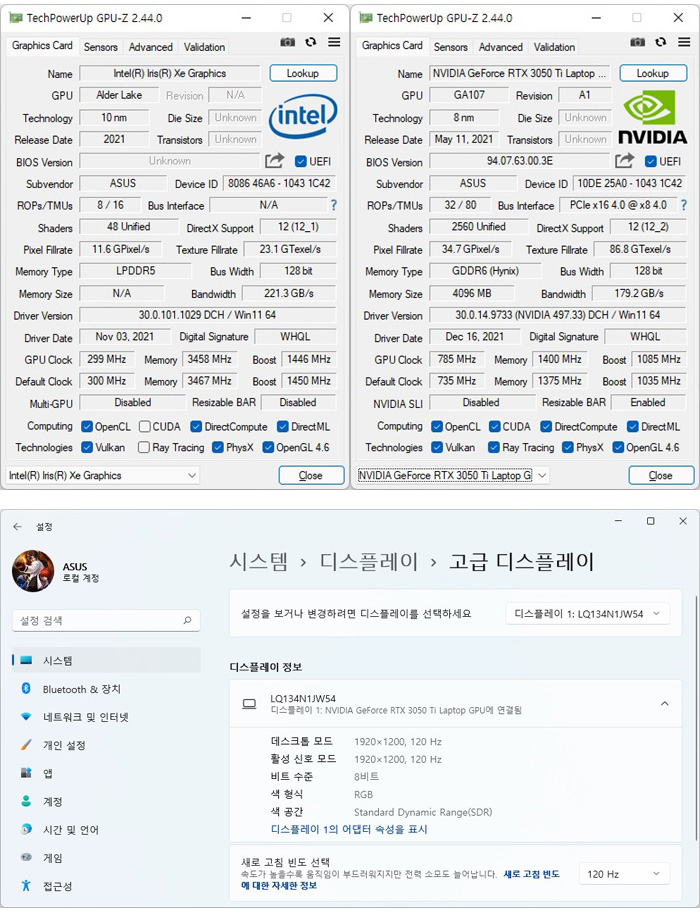Open the hamburger menu in NVIDIA GPU-Z window
The height and width of the screenshot is (913, 700).
tap(684, 42)
